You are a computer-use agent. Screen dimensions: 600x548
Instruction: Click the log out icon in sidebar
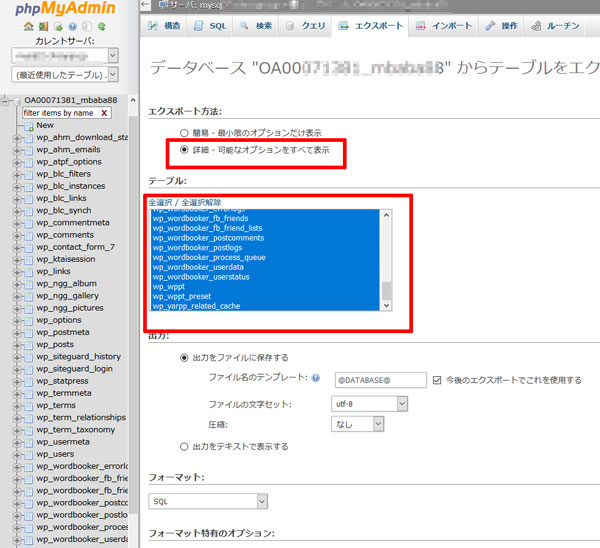click(44, 27)
